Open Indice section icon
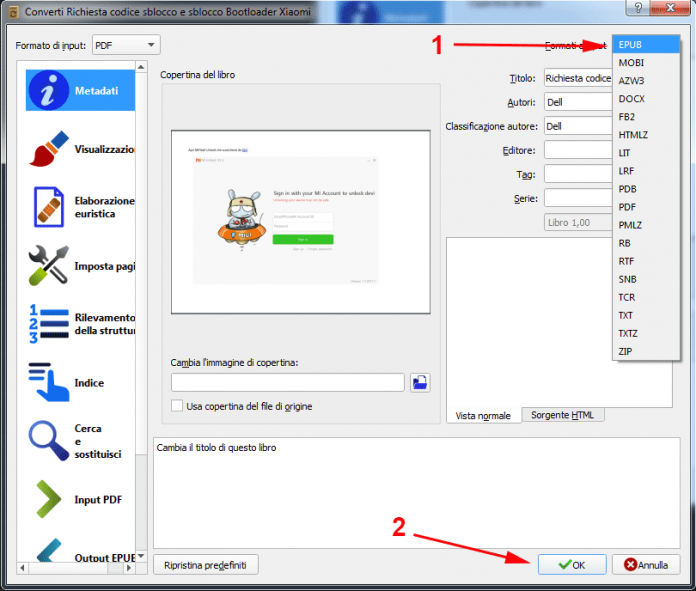696x591 pixels. pos(49,382)
